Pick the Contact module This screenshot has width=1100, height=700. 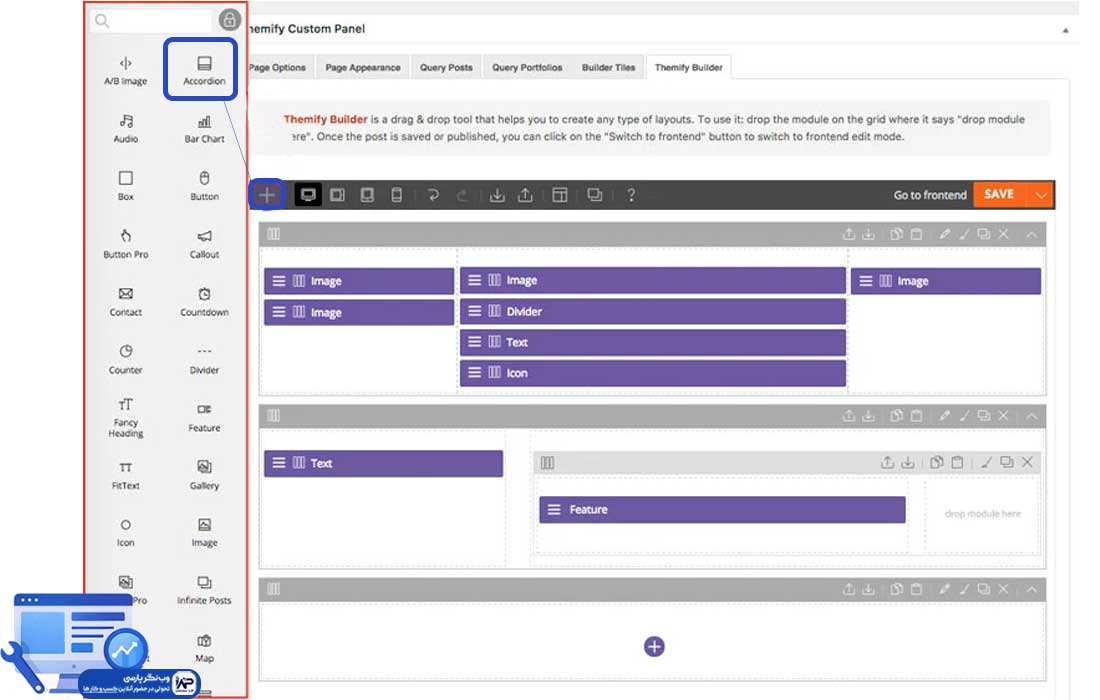click(126, 302)
